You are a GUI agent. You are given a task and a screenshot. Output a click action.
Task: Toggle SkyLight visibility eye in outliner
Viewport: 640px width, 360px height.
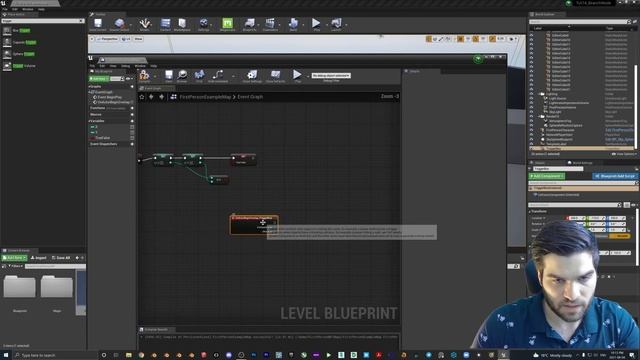pyautogui.click(x=531, y=112)
